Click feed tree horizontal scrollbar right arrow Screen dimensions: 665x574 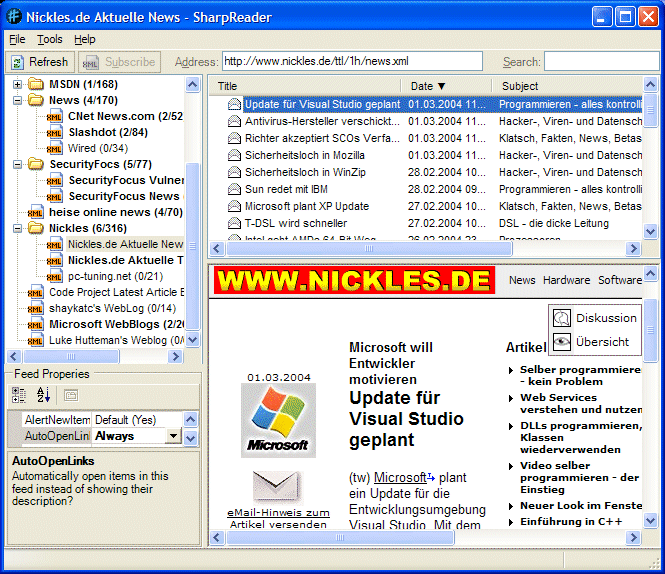click(175, 356)
